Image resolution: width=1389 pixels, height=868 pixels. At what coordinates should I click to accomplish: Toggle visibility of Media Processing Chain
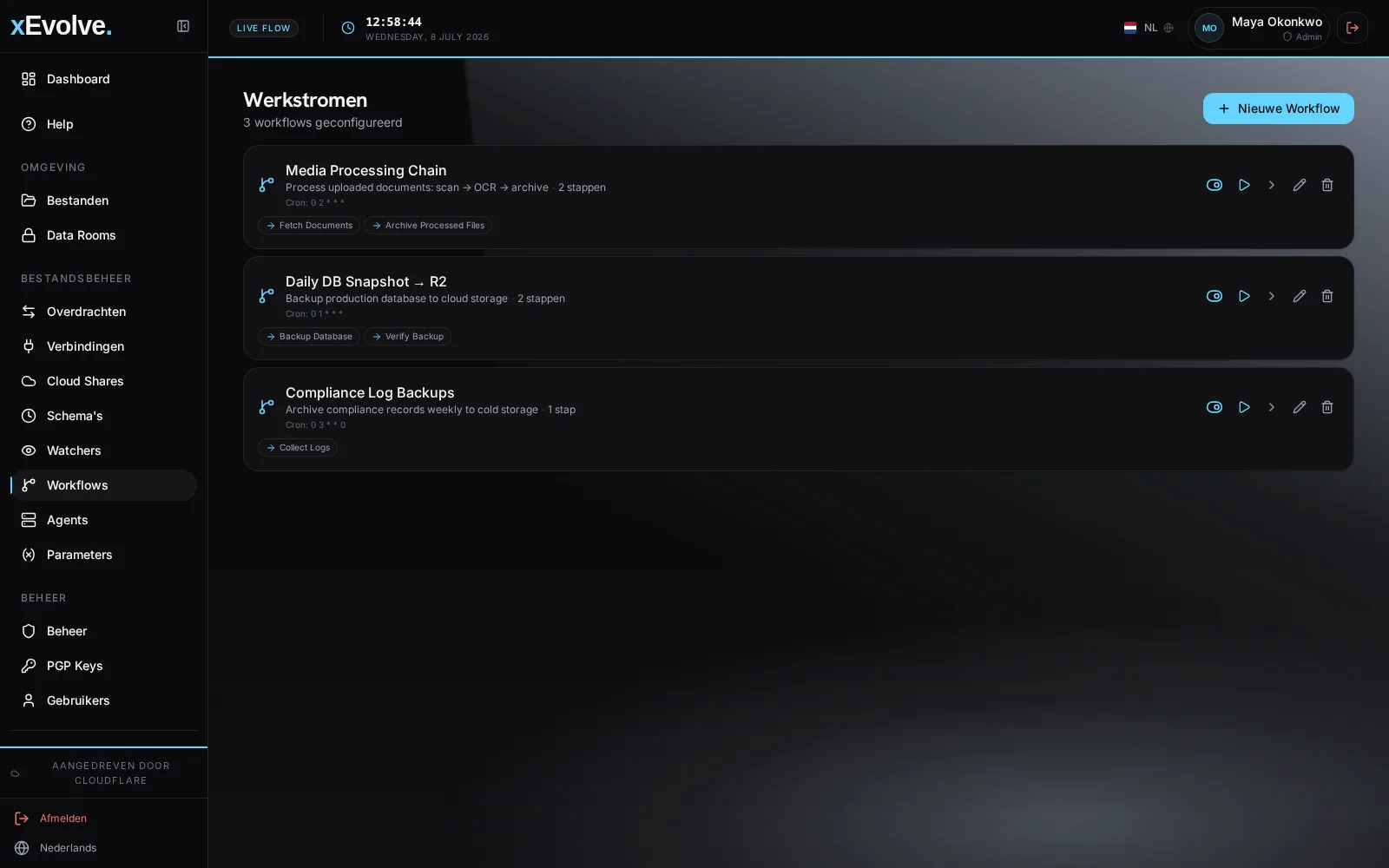pos(1215,185)
